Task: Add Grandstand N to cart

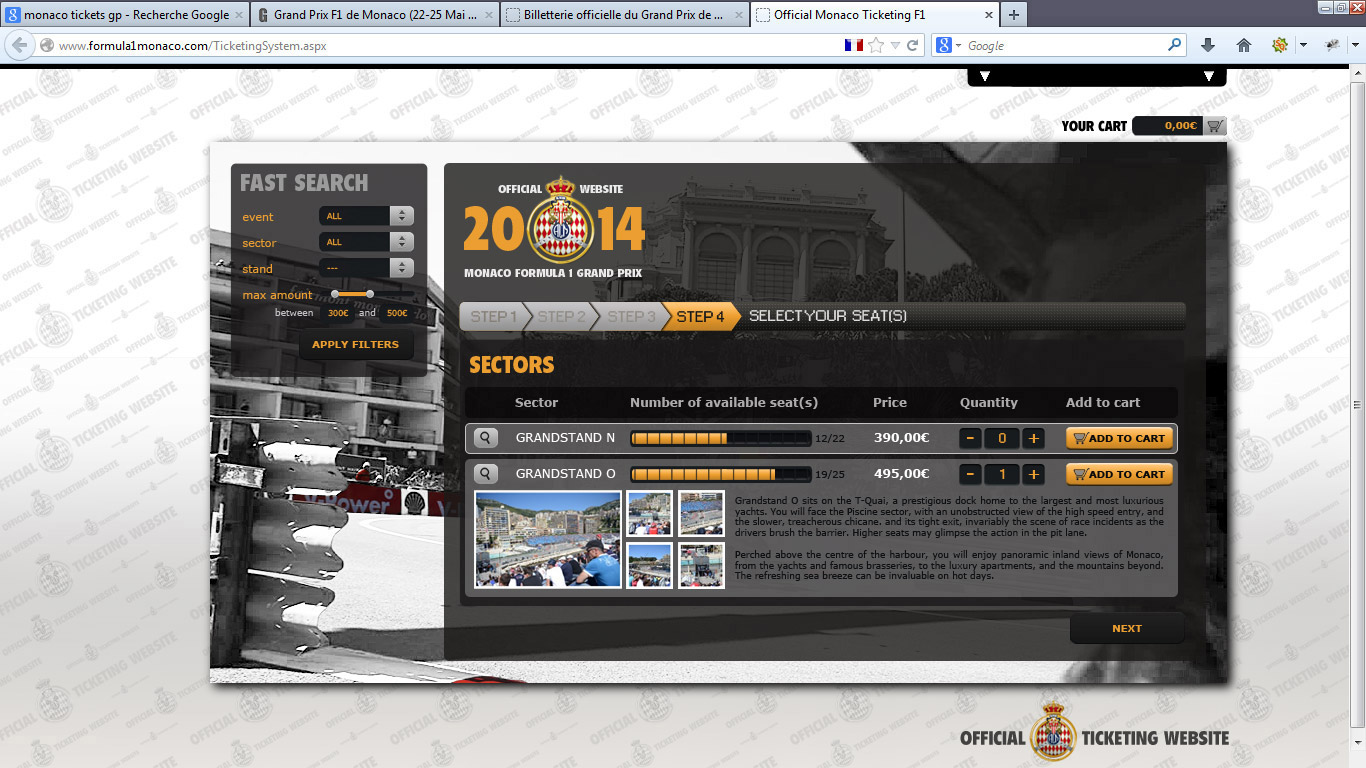Action: point(1119,438)
